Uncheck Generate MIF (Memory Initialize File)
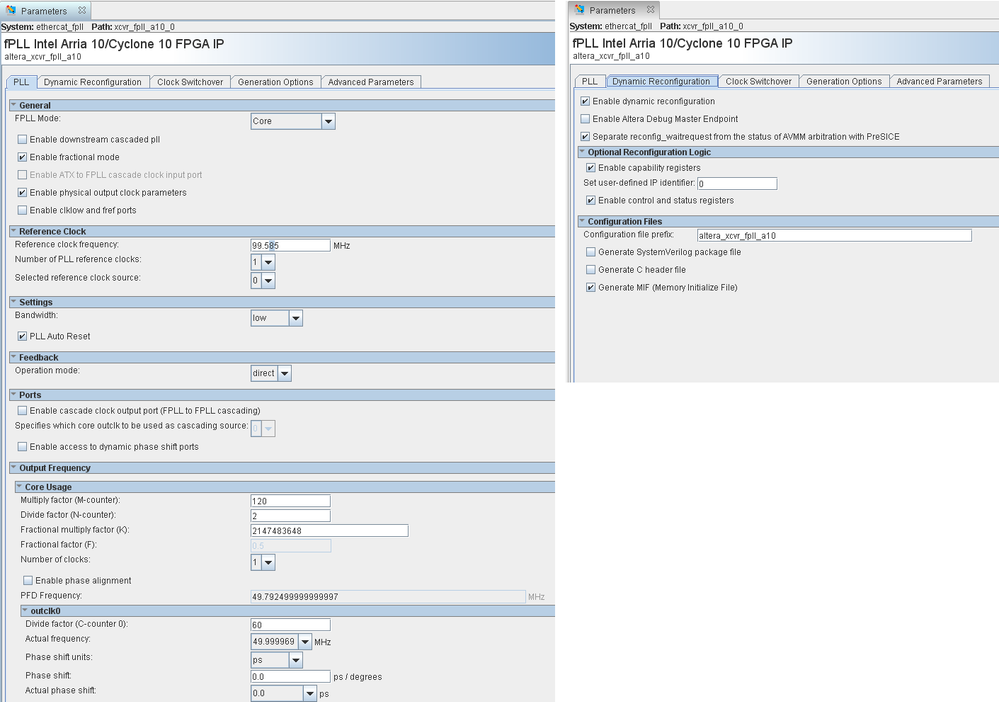The image size is (999, 702). point(591,288)
